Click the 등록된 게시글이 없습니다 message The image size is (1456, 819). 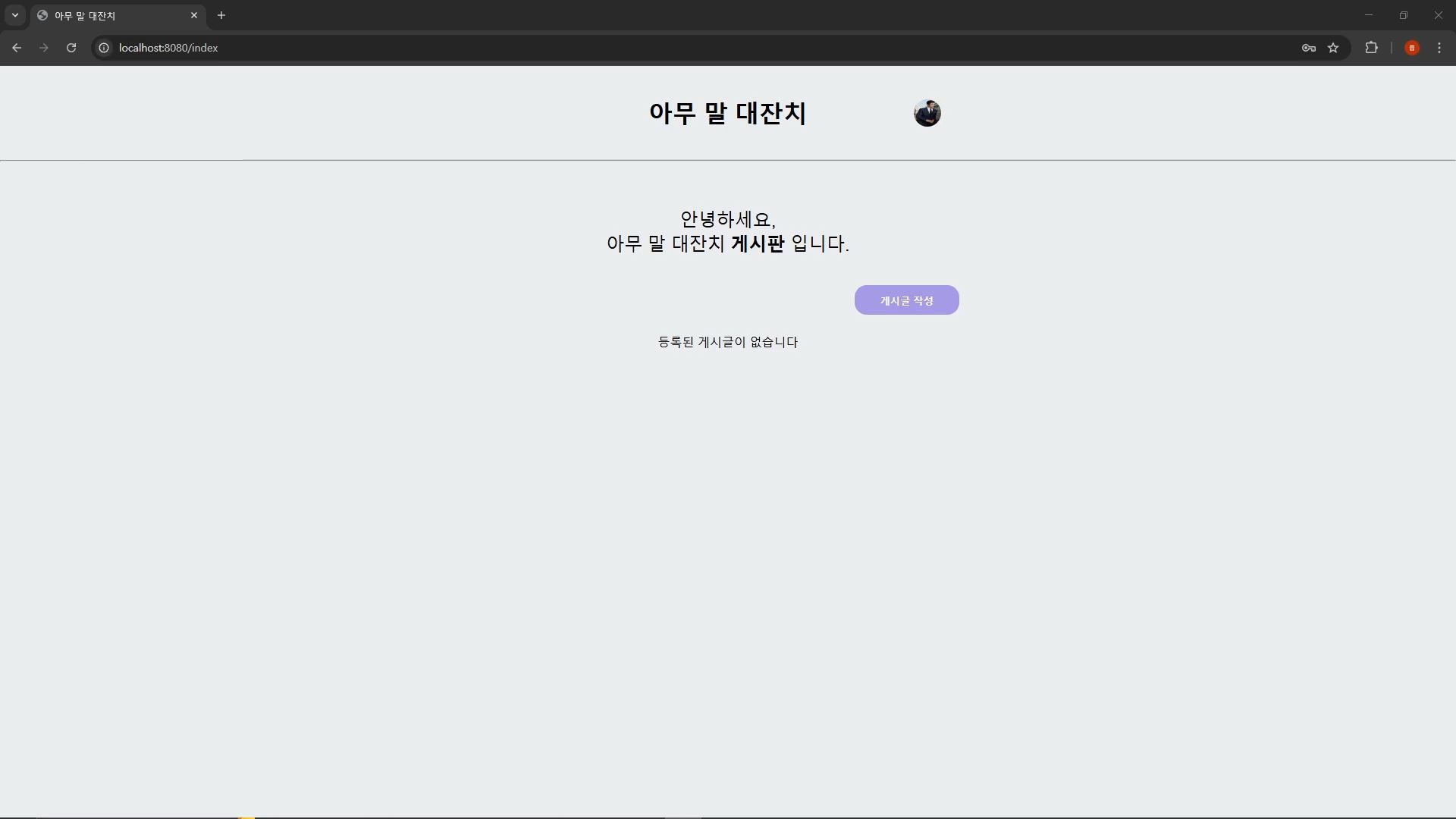[728, 342]
